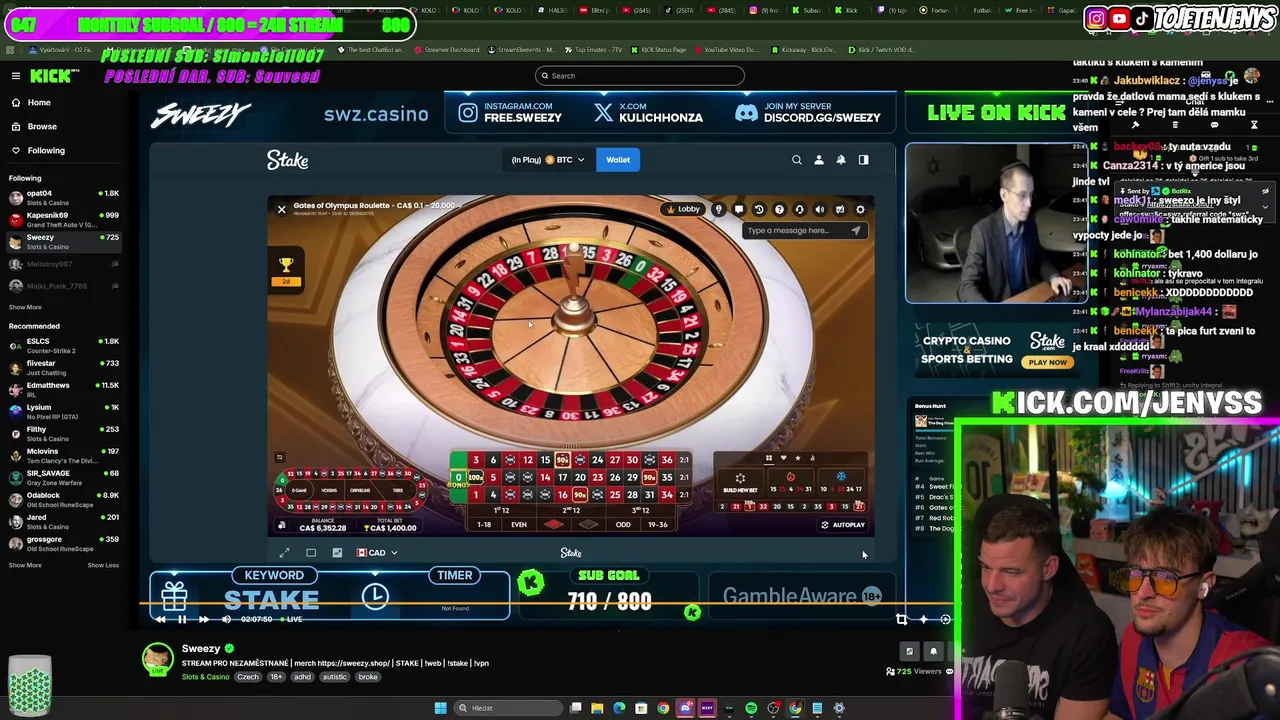Open Stake user profile icon

(819, 160)
